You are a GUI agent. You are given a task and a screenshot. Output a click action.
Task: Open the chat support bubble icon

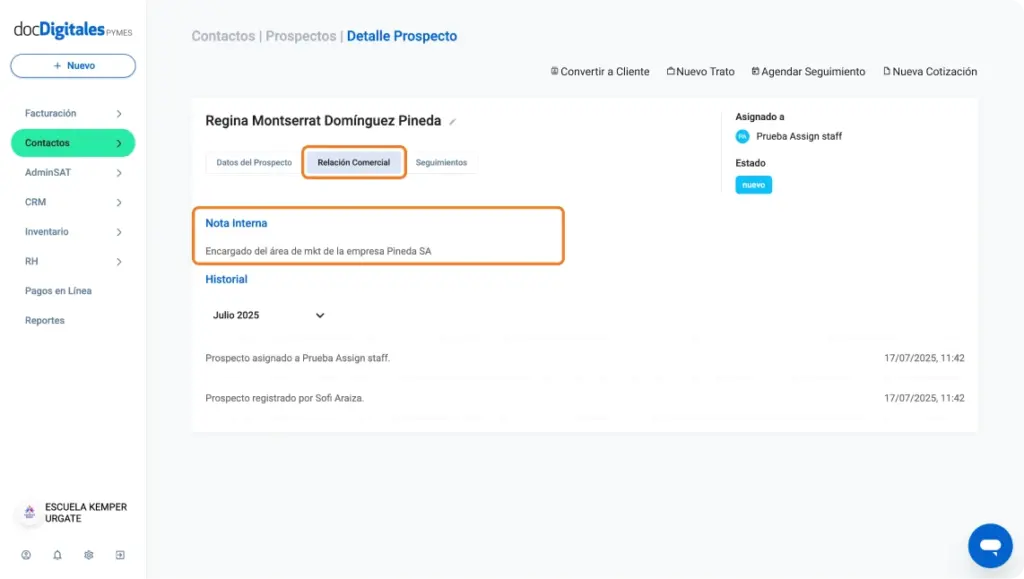coord(990,546)
